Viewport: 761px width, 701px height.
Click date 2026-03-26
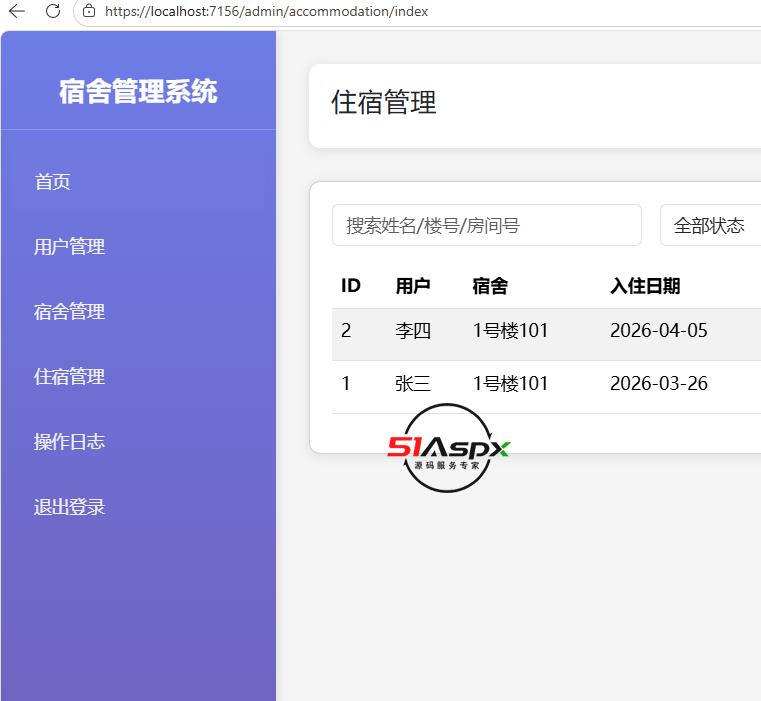click(659, 384)
